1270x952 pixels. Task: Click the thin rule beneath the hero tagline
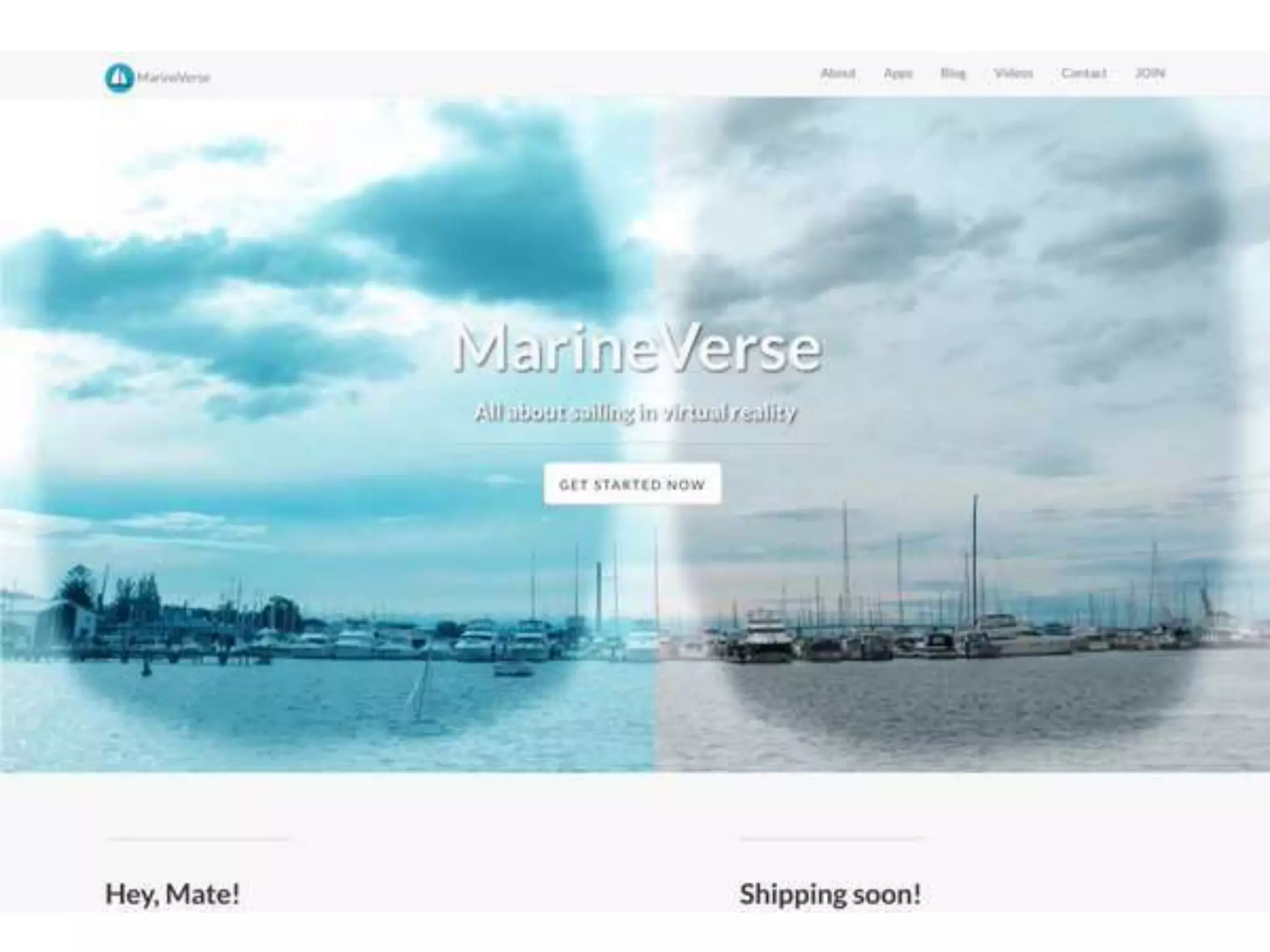point(635,444)
